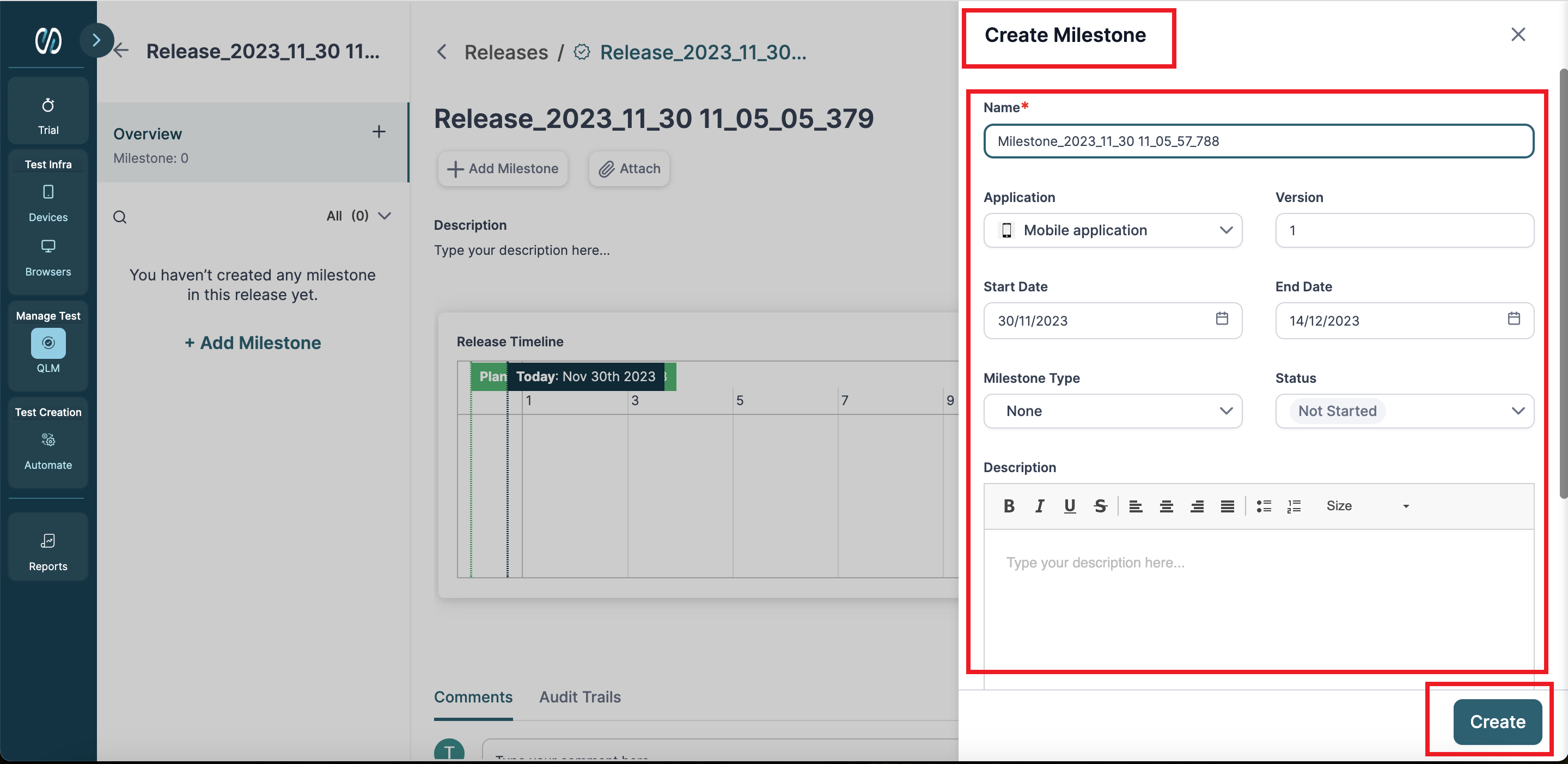1568x764 pixels.
Task: Click the user avatar T in comments
Action: [x=449, y=750]
